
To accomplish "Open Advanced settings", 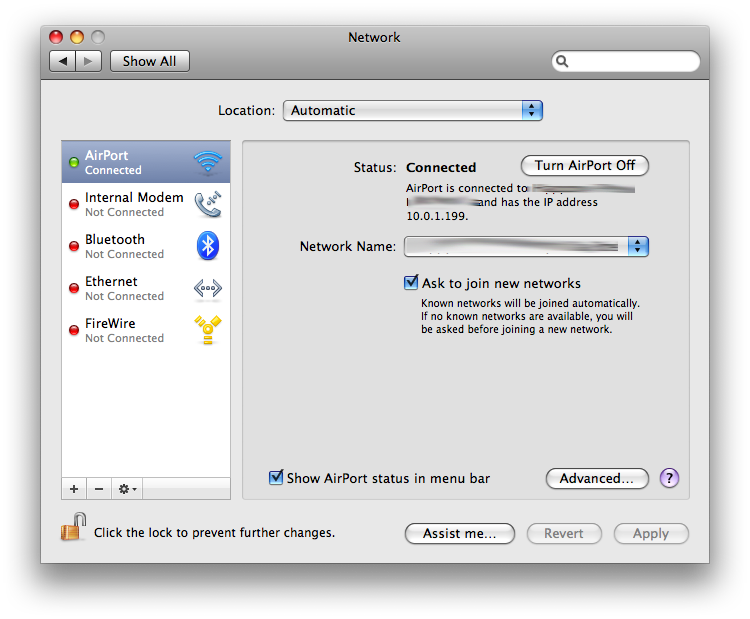I will [597, 478].
